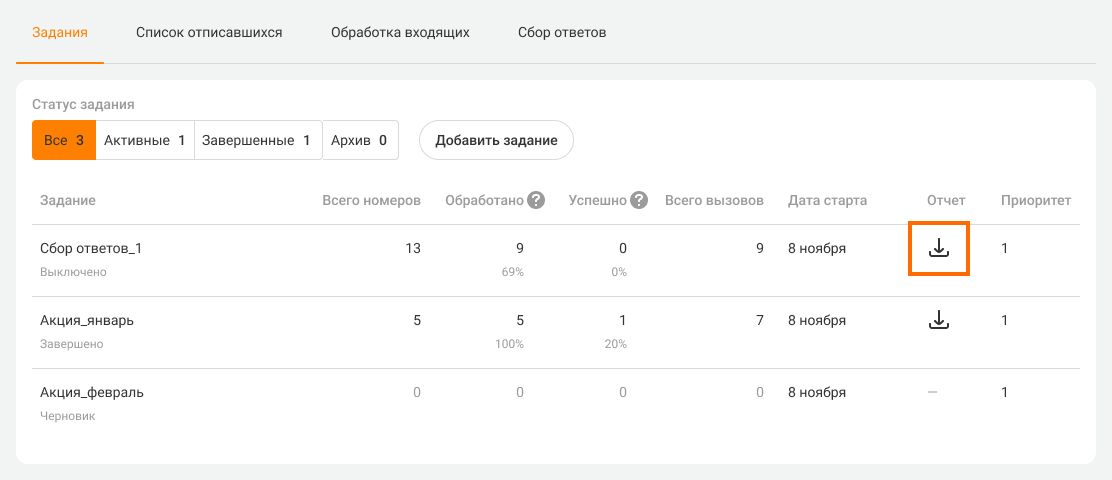This screenshot has width=1112, height=480.
Task: Filter tasks by Все status
Action: 63,140
